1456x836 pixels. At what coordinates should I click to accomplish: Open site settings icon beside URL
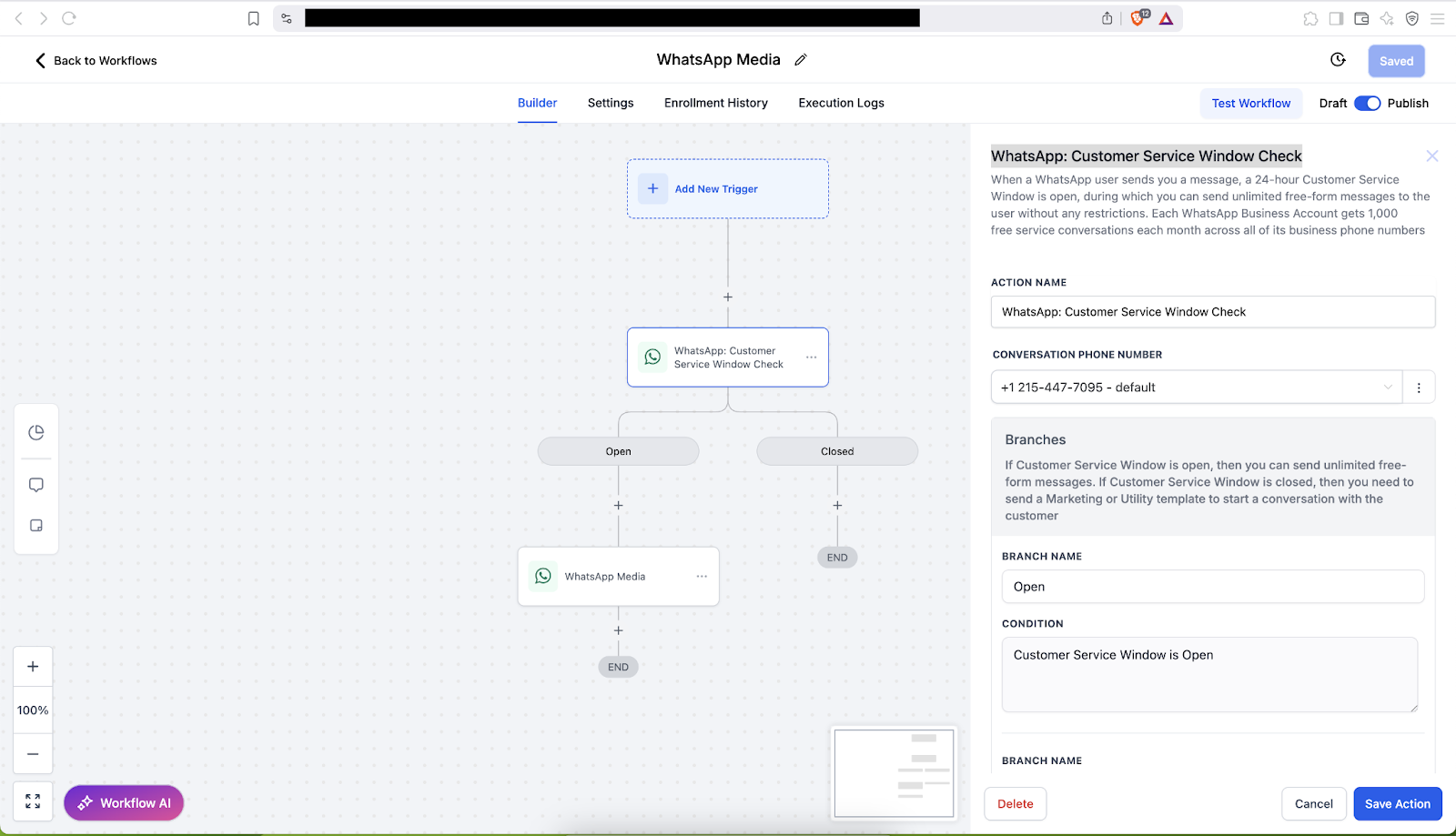pos(287,18)
